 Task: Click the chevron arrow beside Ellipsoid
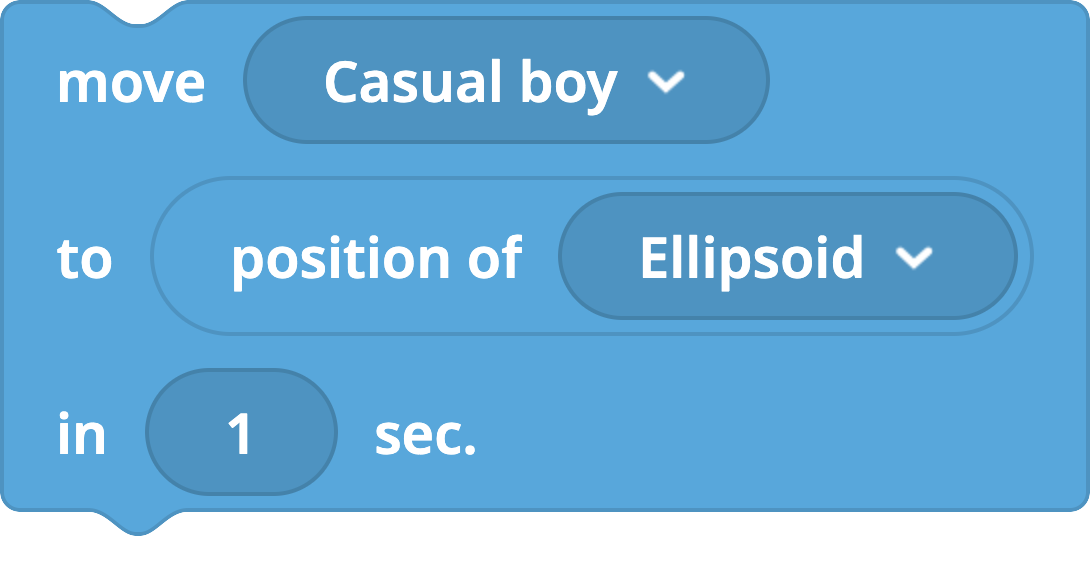tap(913, 257)
